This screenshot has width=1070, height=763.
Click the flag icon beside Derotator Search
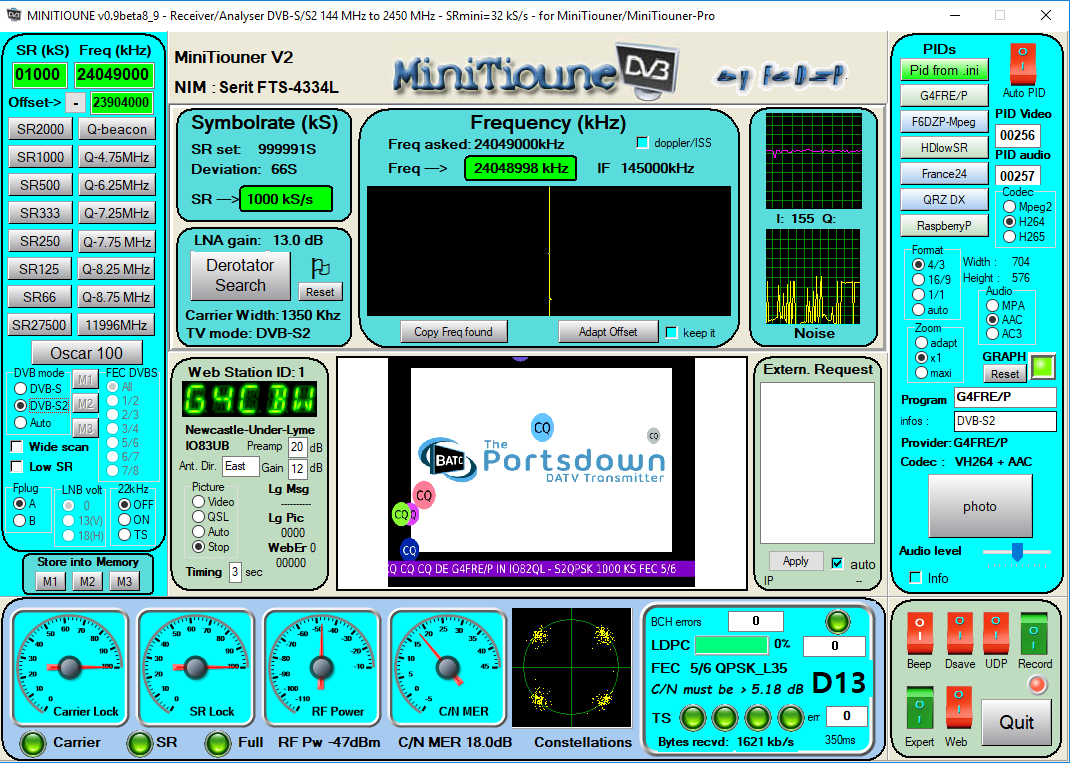point(320,267)
